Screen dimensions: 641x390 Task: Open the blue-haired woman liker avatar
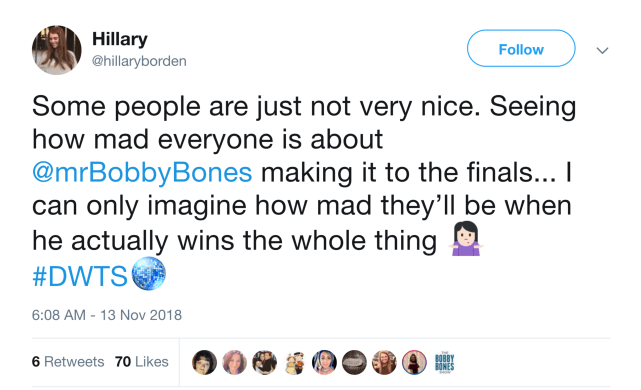(324, 362)
